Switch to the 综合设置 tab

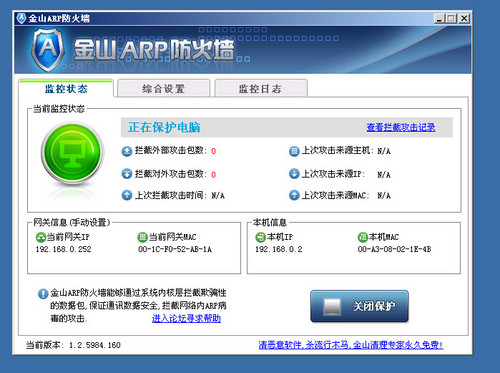tap(163, 88)
